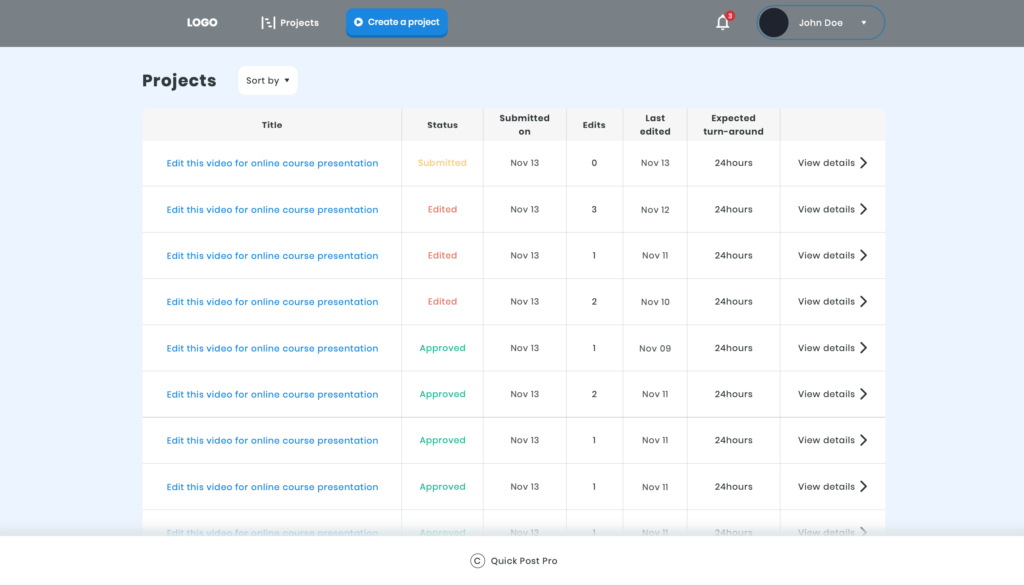This screenshot has height=585, width=1024.
Task: Click the copyright icon in the footer
Action: (477, 561)
